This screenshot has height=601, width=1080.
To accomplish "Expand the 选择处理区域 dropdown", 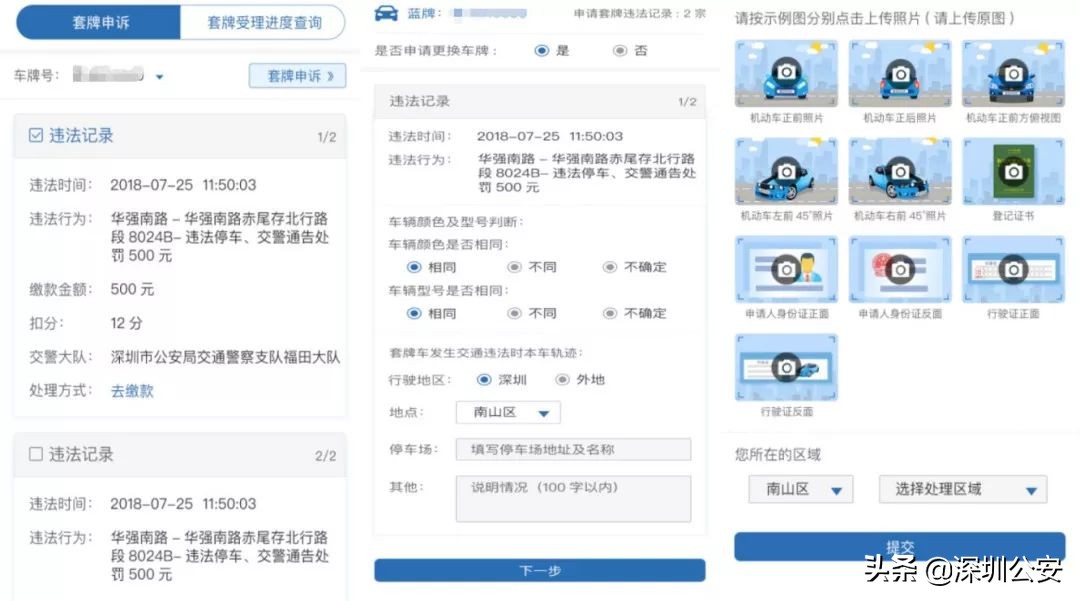I will pyautogui.click(x=962, y=489).
